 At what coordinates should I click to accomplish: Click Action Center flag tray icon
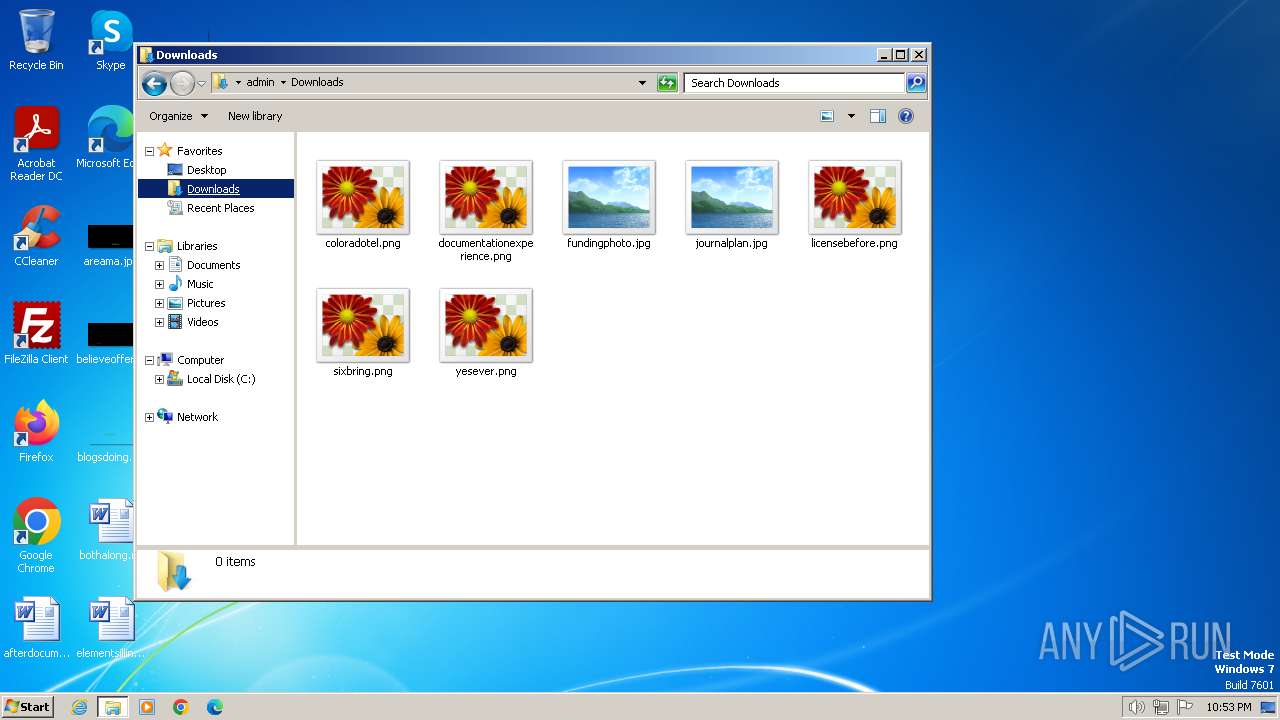[x=1185, y=707]
